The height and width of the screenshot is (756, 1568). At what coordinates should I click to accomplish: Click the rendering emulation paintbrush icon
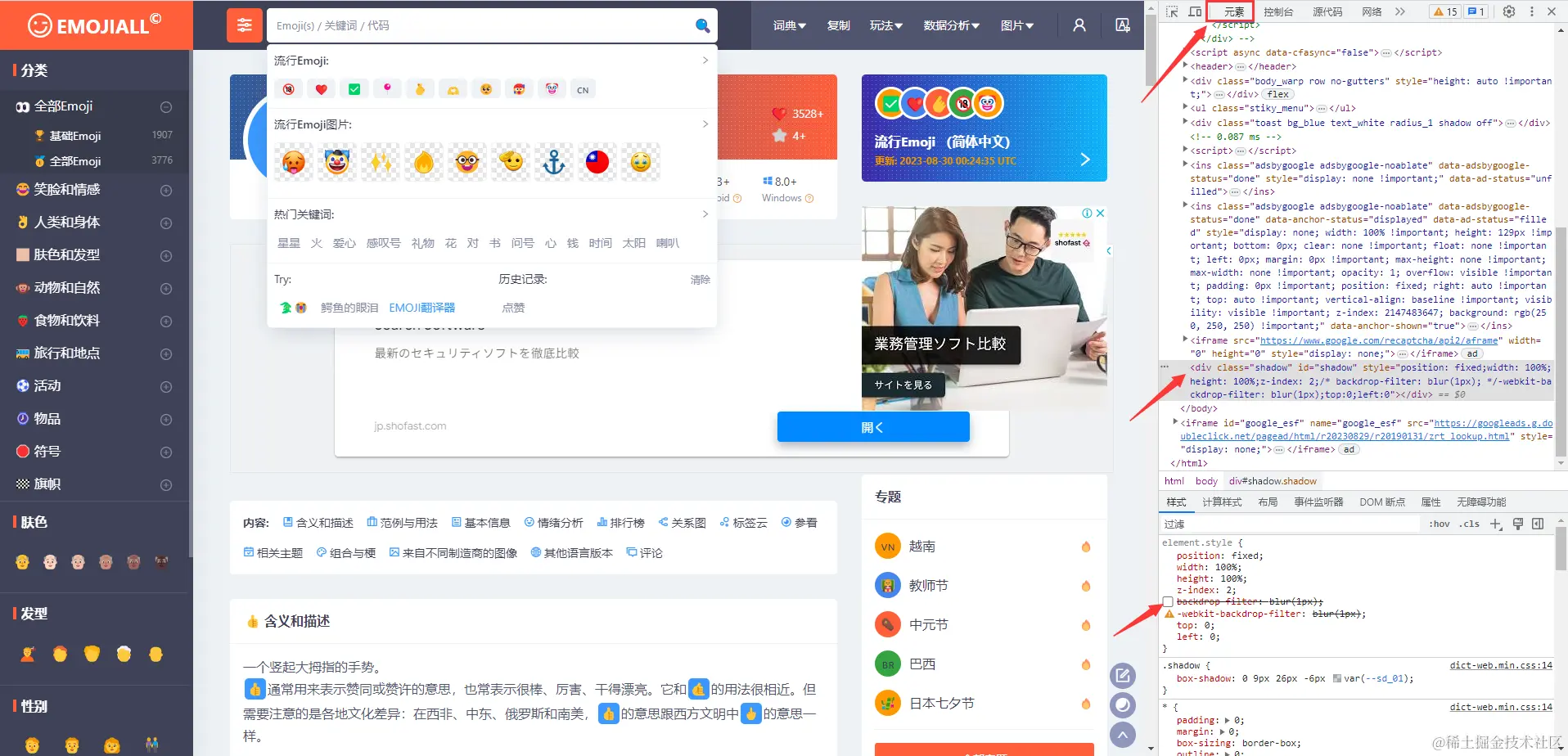[1518, 524]
